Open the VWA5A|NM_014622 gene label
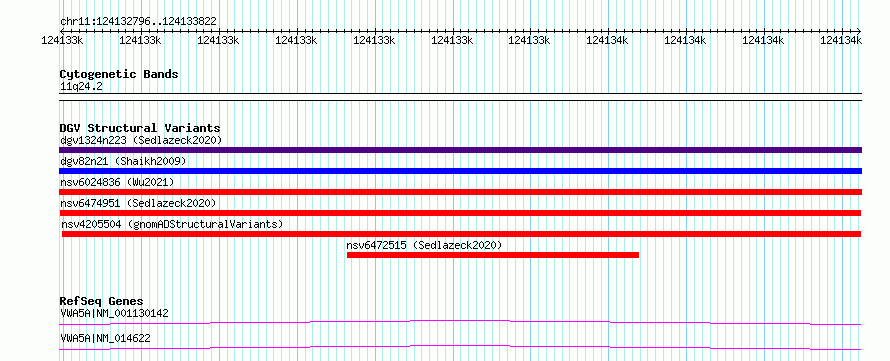 (105, 338)
